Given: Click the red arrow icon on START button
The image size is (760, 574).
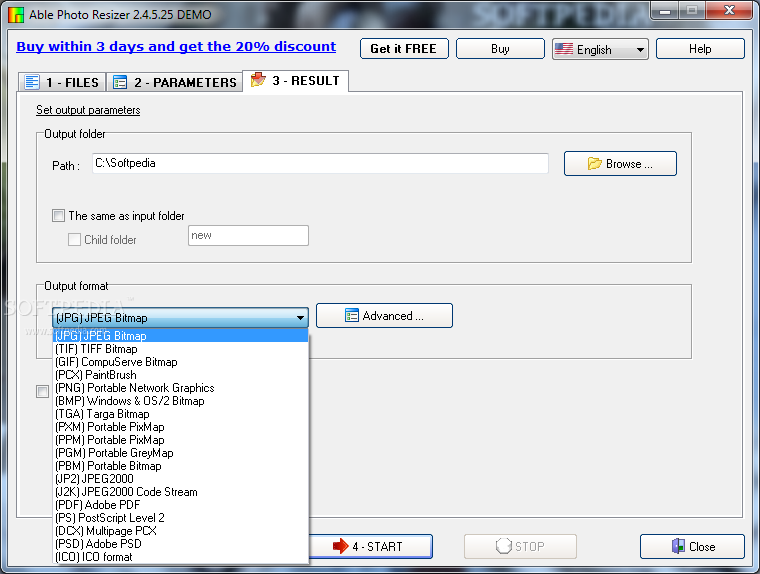Looking at the screenshot, I should pos(341,546).
